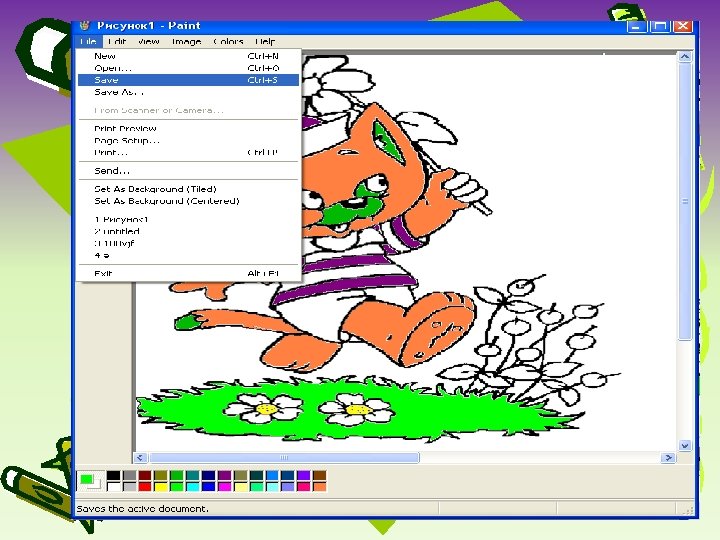Click the horizontal scrollbar left arrow
720x540 pixels.
140,457
